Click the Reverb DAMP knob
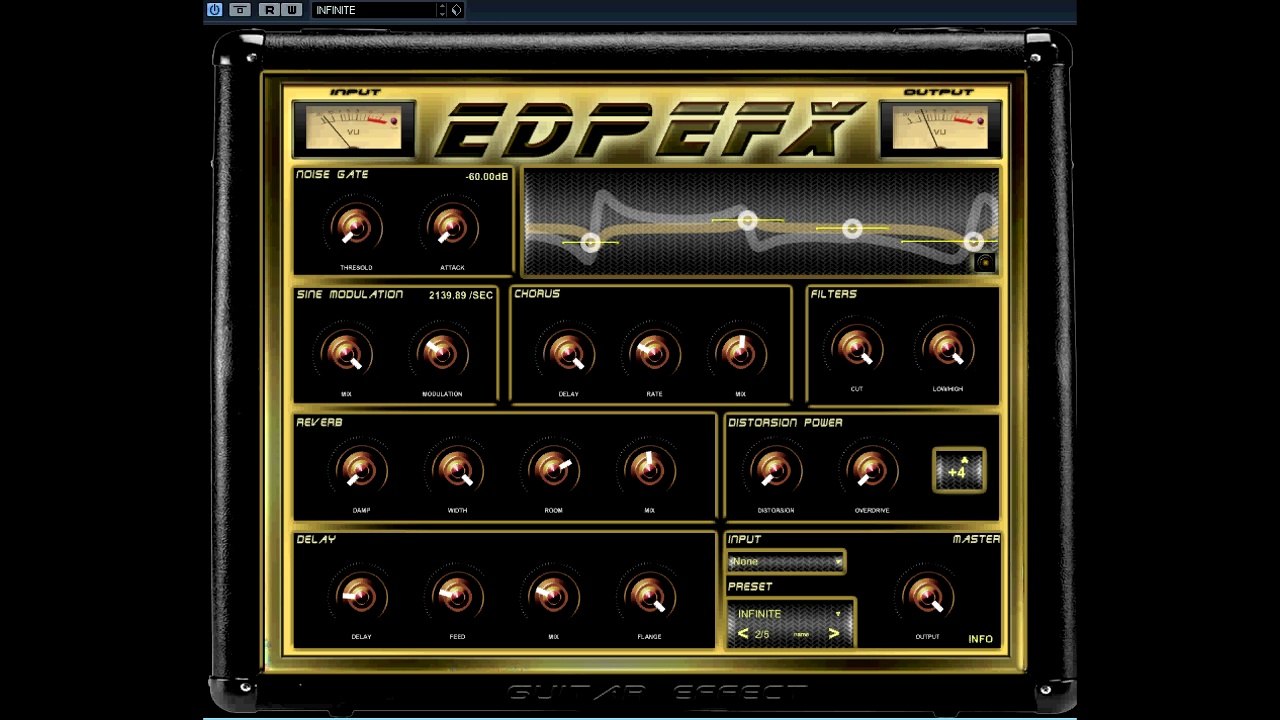The height and width of the screenshot is (720, 1280). click(361, 469)
